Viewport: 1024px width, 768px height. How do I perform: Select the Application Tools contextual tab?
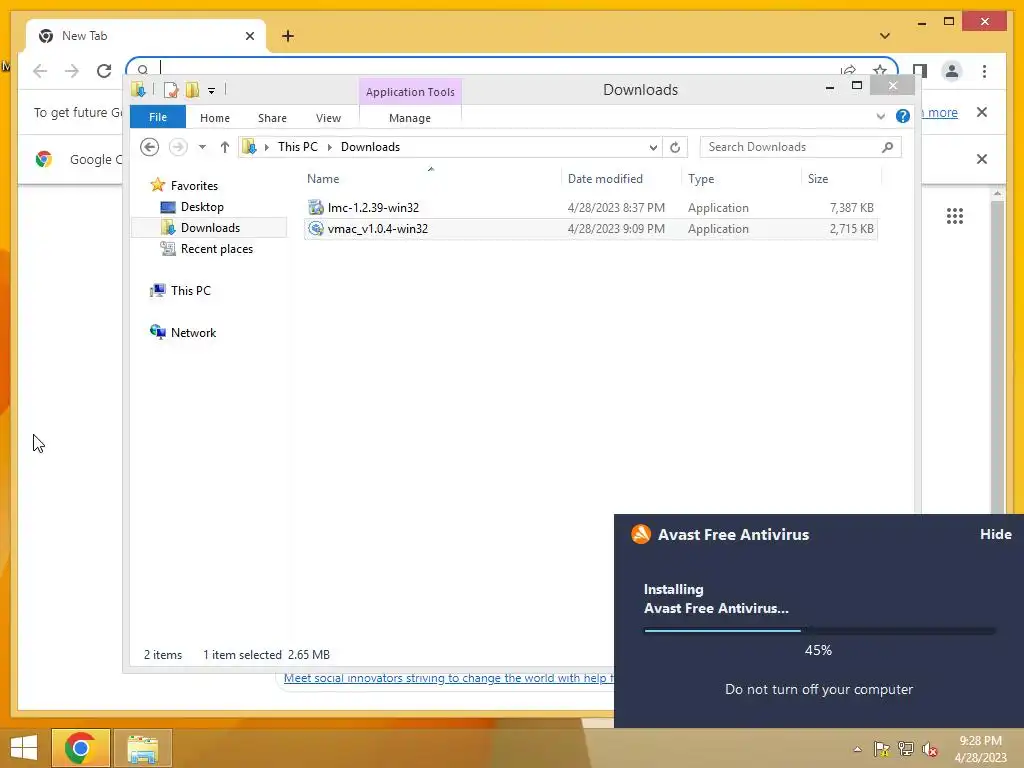410,92
